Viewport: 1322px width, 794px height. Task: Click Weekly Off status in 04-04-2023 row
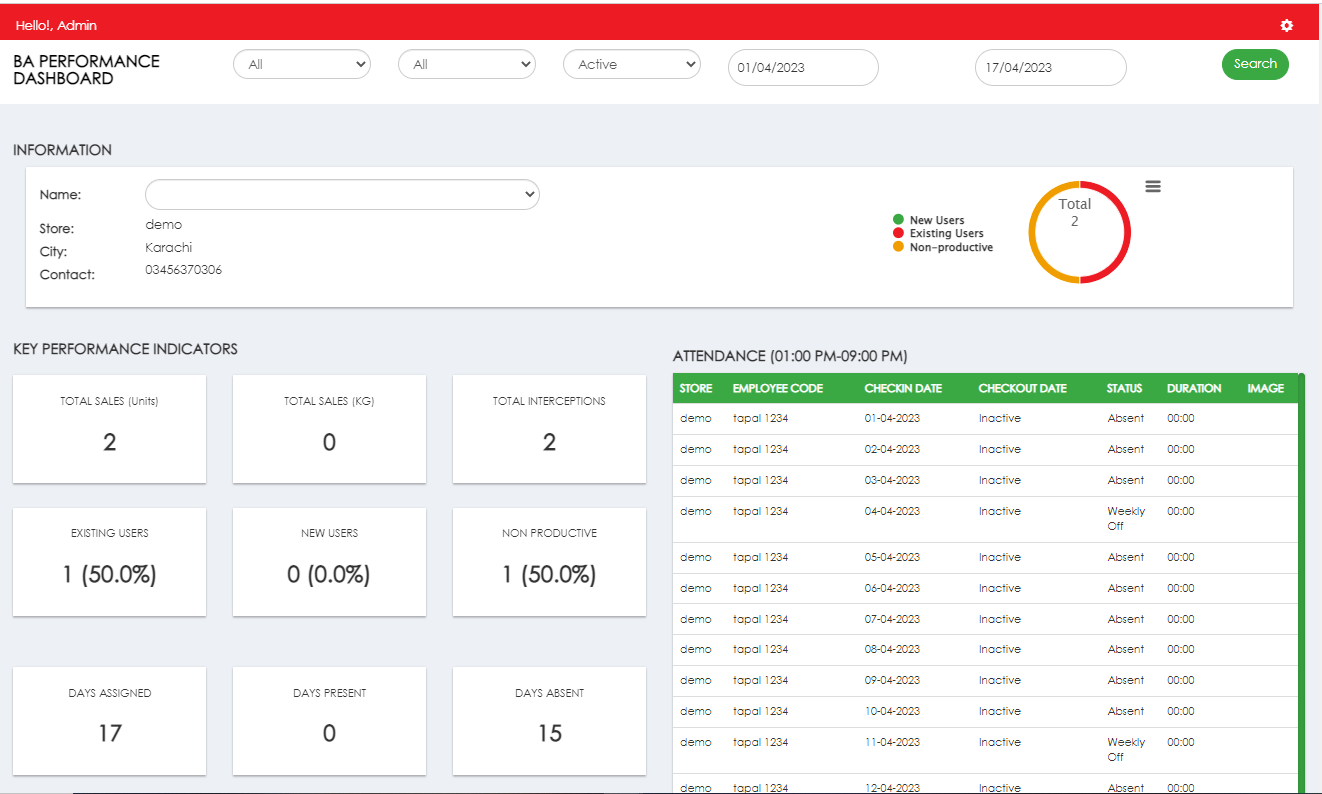point(1126,518)
